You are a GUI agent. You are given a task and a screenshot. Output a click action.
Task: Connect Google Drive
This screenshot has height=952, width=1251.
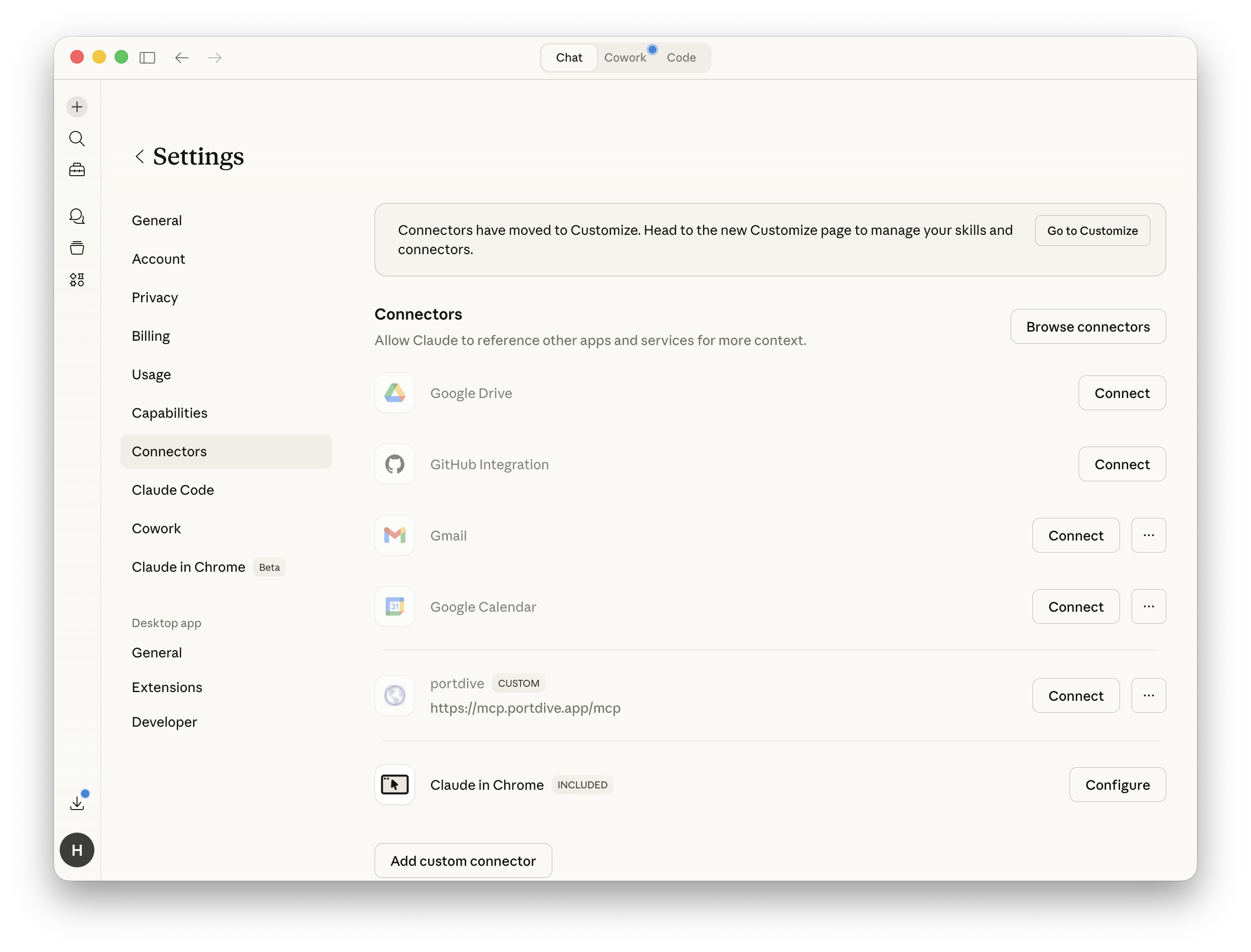pos(1122,393)
